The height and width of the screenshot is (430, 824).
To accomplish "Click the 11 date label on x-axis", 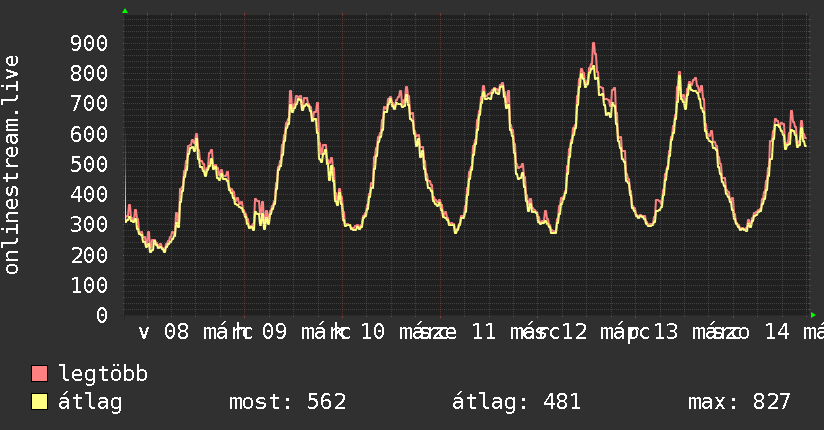I will pos(483,332).
